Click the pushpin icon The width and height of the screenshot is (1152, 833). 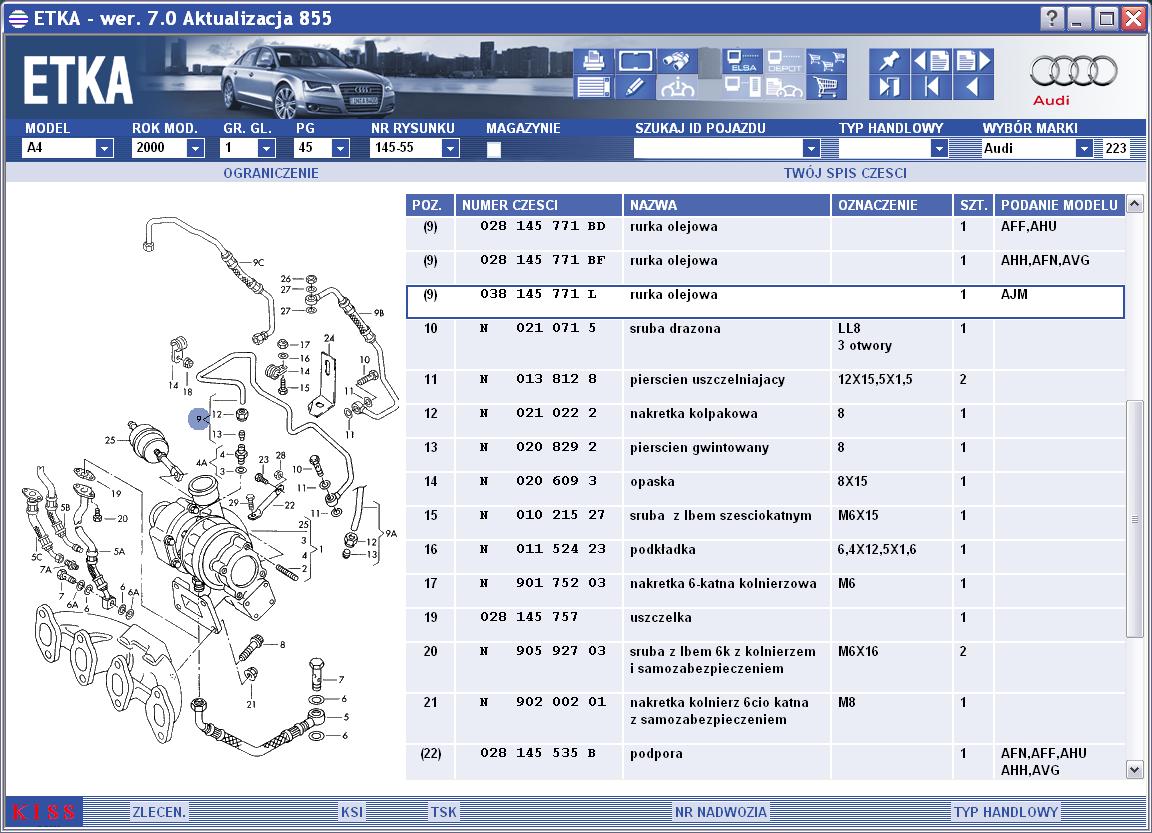[889, 61]
